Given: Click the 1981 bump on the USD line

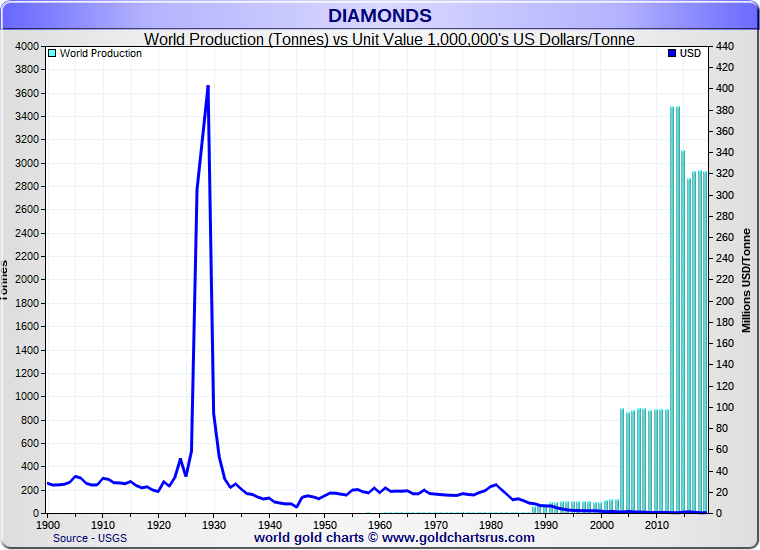Looking at the screenshot, I should click(x=495, y=485).
